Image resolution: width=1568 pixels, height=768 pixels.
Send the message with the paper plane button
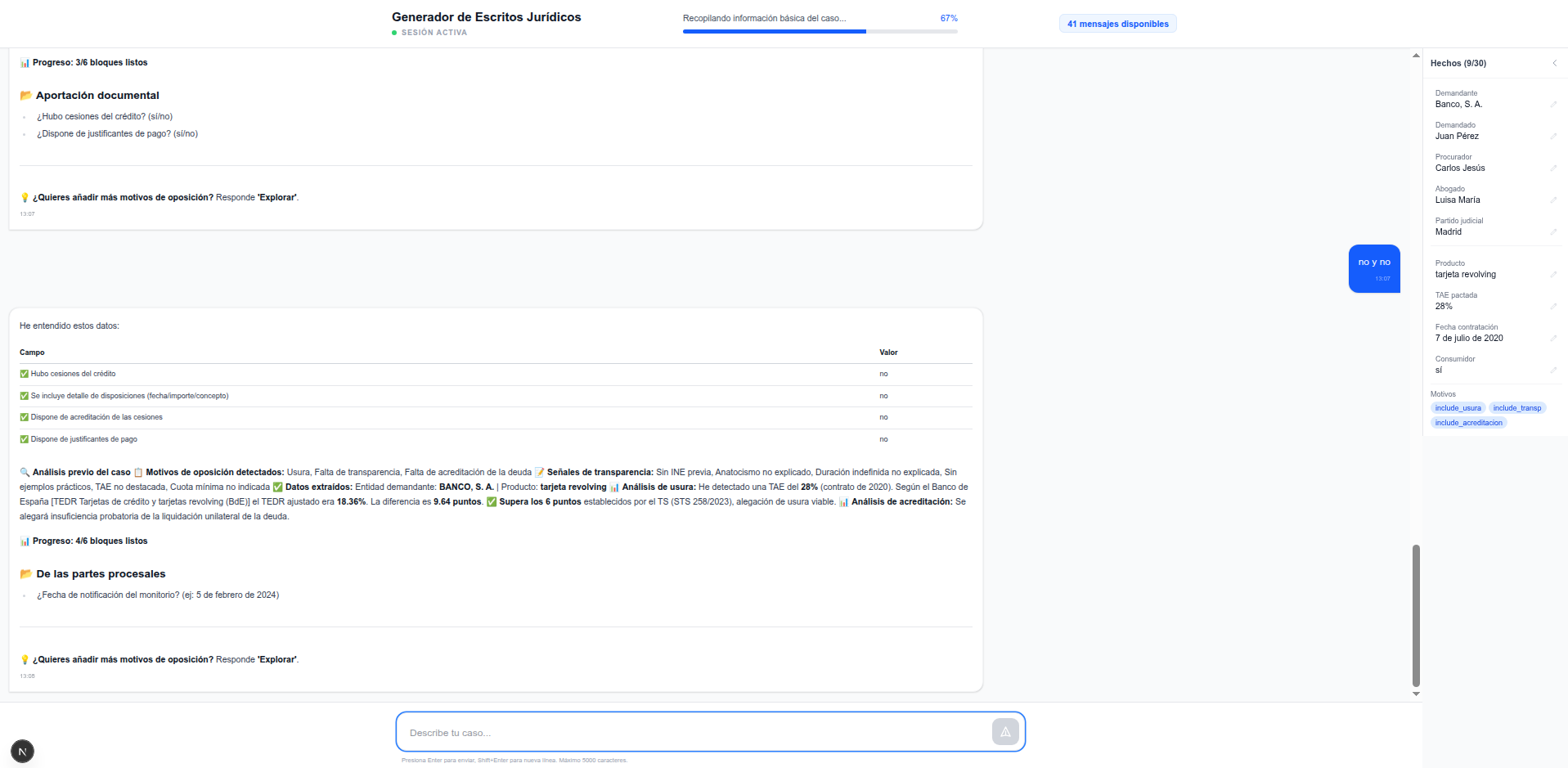pos(1004,731)
